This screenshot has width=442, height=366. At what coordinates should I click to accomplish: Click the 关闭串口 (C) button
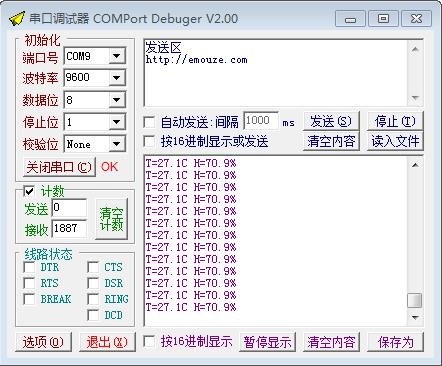[x=59, y=167]
